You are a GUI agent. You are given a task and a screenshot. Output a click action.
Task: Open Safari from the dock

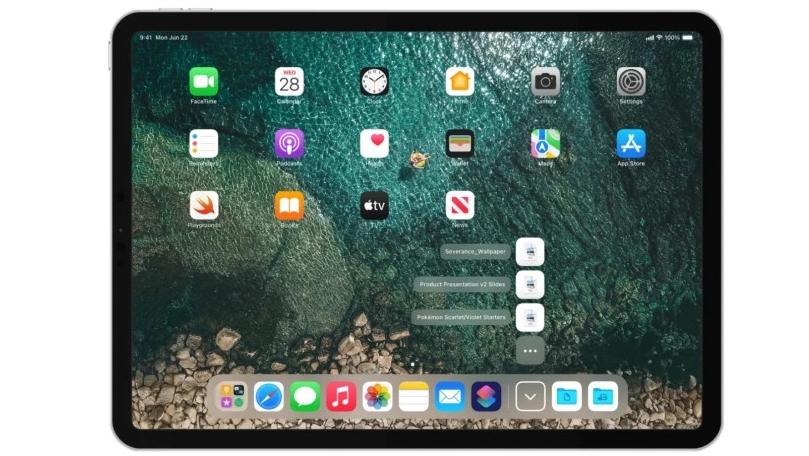(268, 396)
